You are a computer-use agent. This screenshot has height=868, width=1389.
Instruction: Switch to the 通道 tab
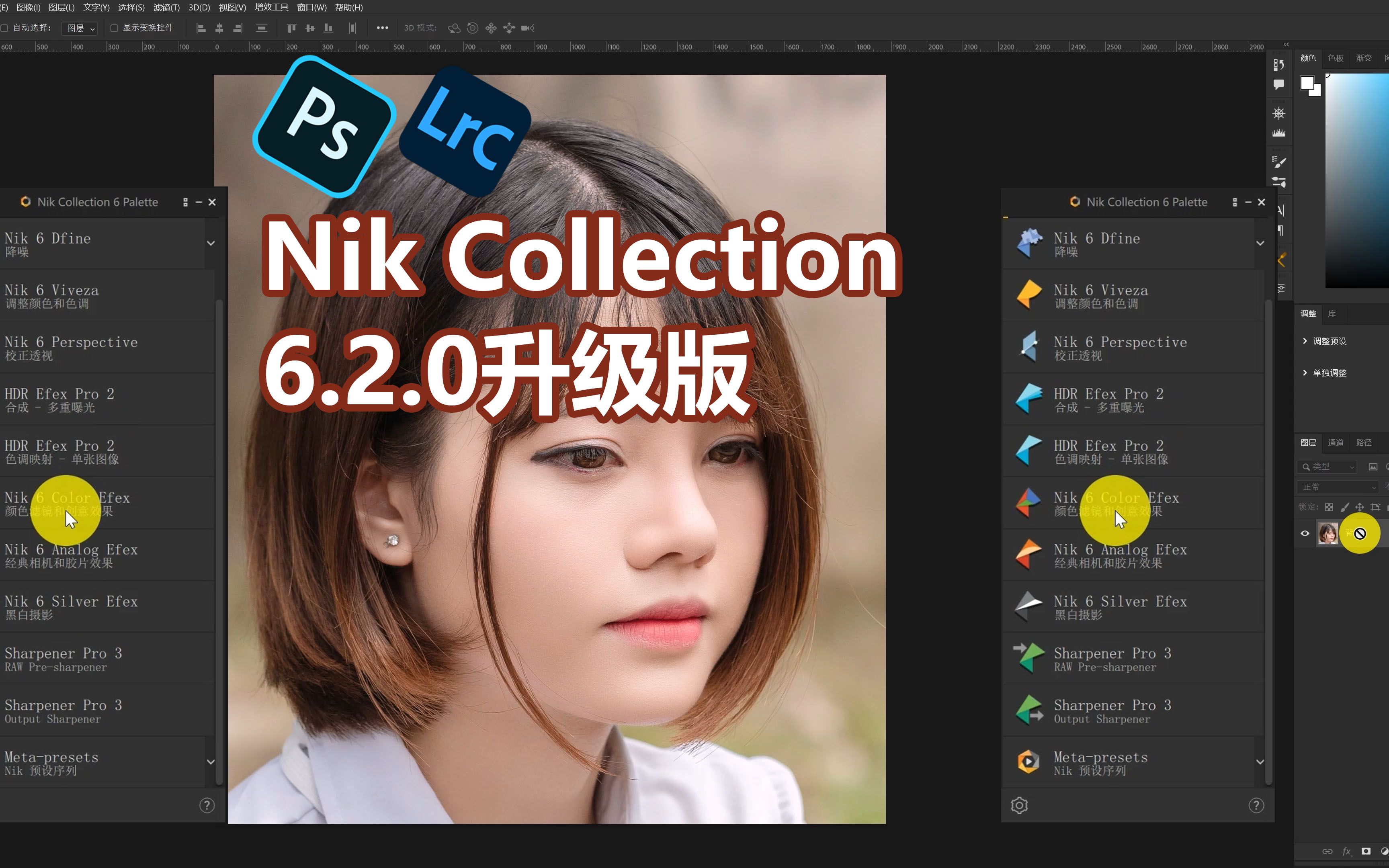[x=1336, y=442]
